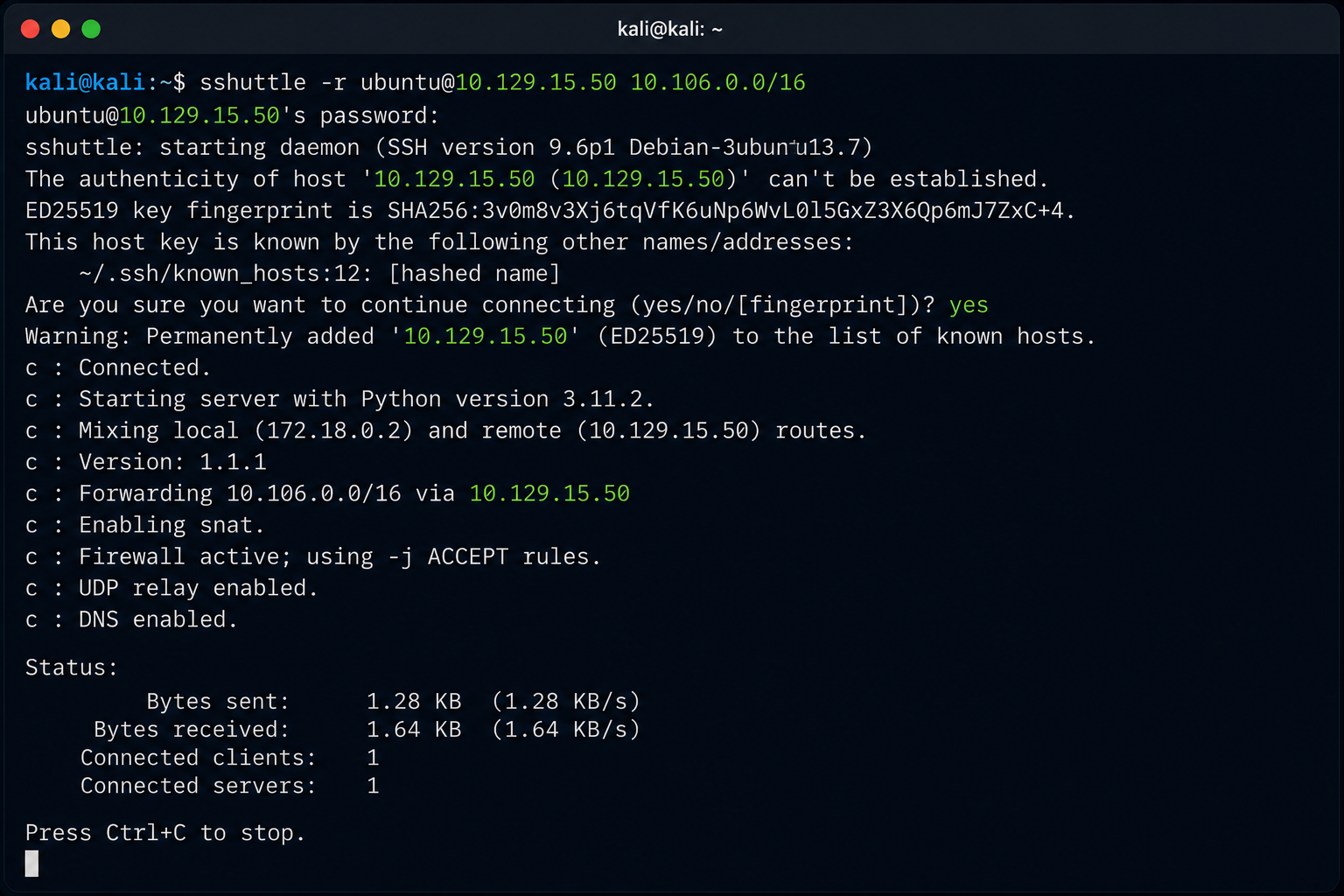The height and width of the screenshot is (896, 1344).
Task: Click the terminal block cursor at the bottom
Action: pyautogui.click(x=31, y=864)
